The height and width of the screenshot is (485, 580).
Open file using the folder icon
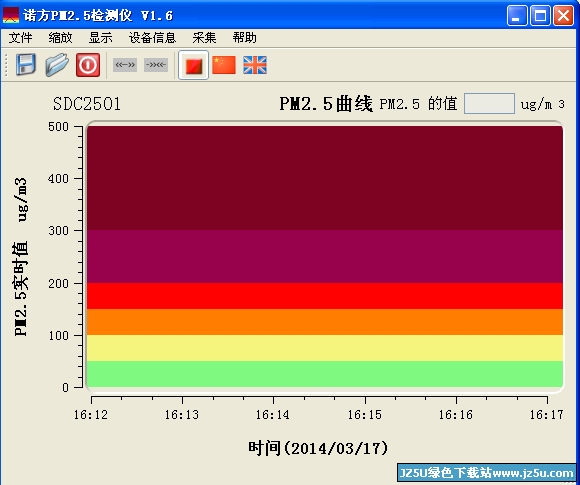point(57,65)
